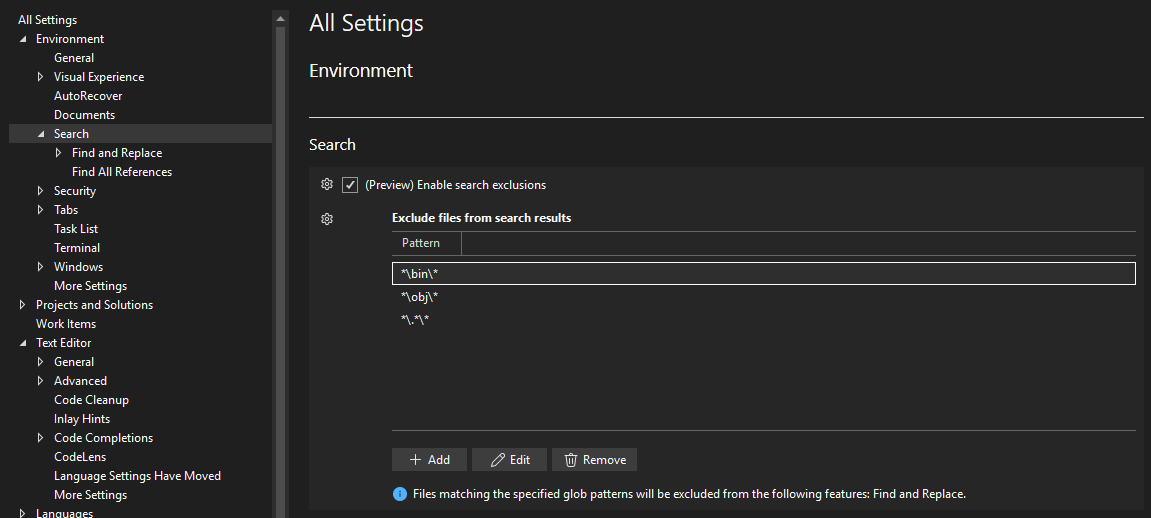This screenshot has width=1151, height=518.
Task: Click the pencil icon on Edit button
Action: [497, 460]
